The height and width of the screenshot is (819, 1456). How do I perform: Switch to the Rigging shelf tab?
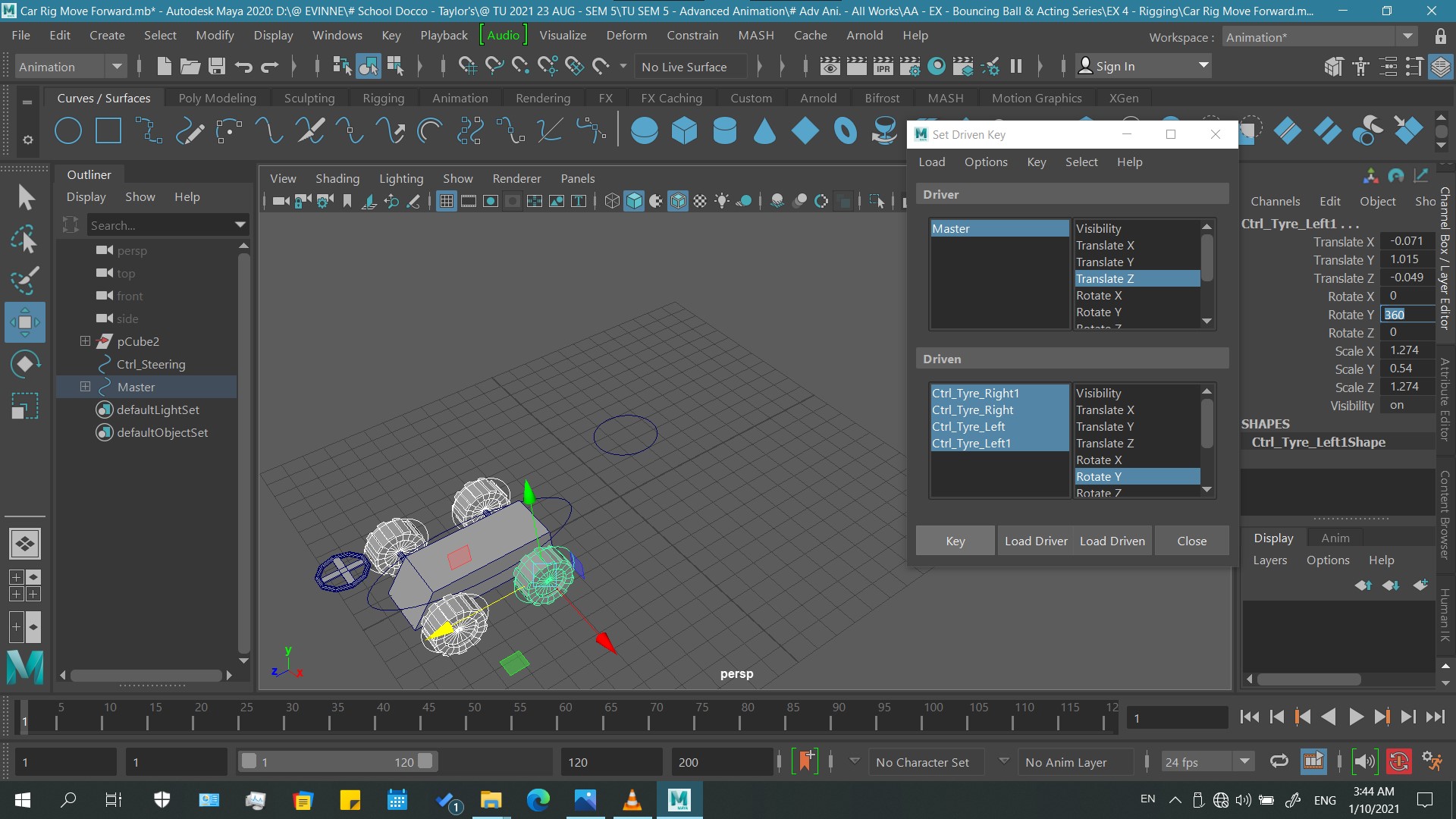click(x=383, y=99)
